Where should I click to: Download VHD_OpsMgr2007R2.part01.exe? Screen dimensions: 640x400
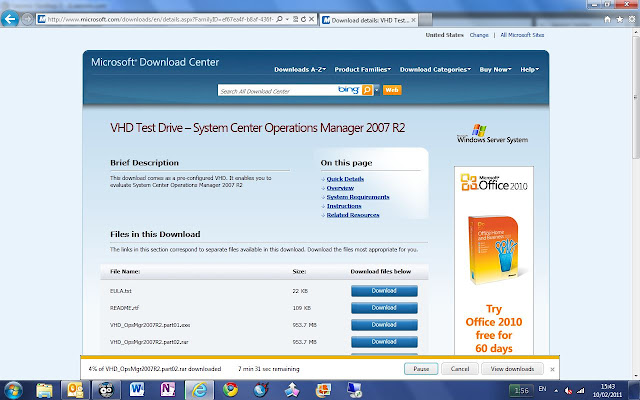click(x=384, y=325)
